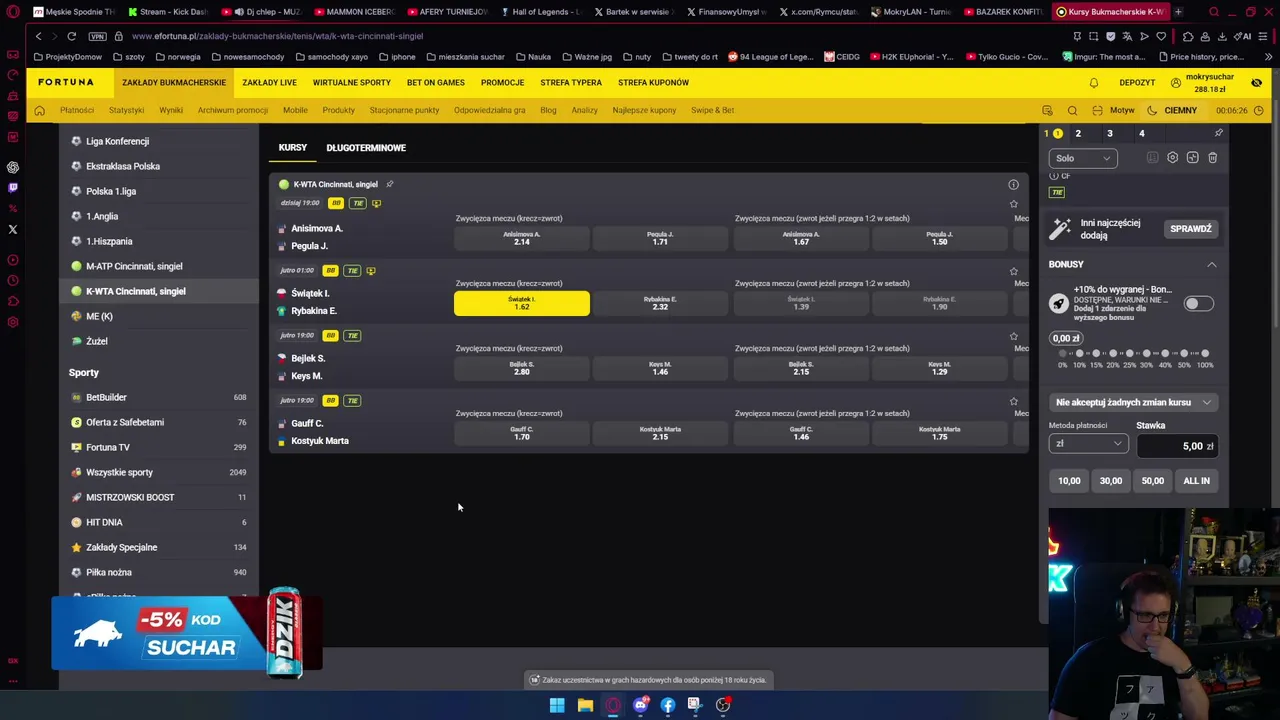Select Rybakina E. odds 2.32
The width and height of the screenshot is (1280, 720).
point(660,303)
